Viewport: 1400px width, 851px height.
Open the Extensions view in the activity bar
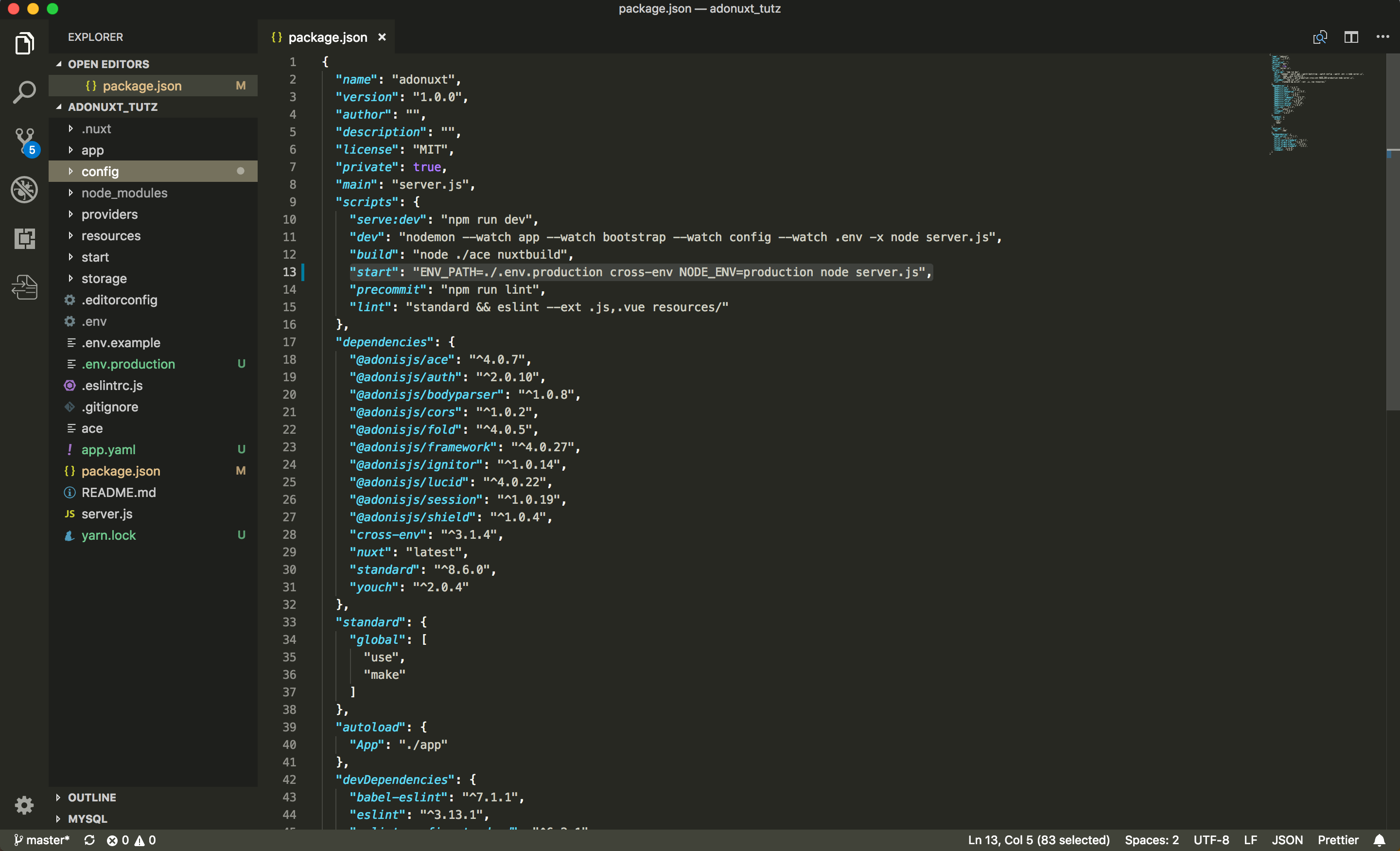pos(24,238)
